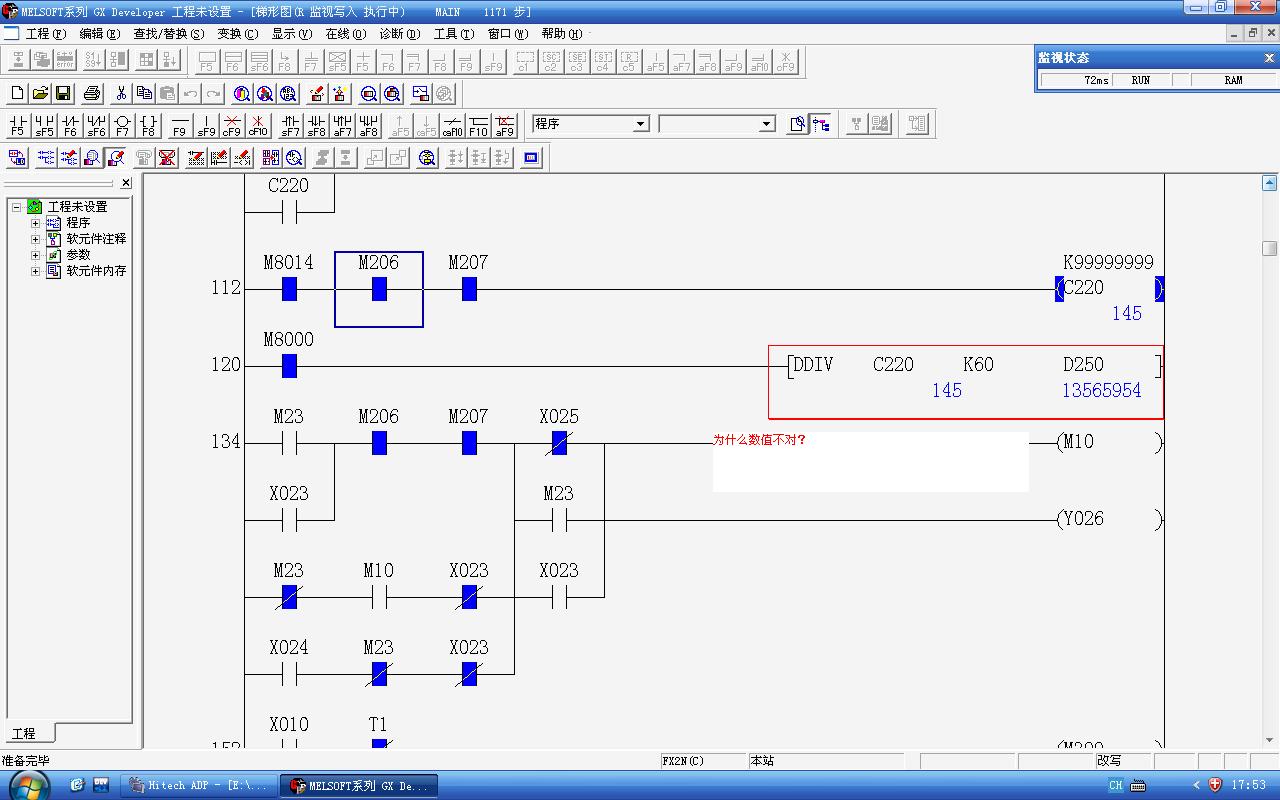
Task: Click the vertical scrollbar up arrow
Action: 1269,183
